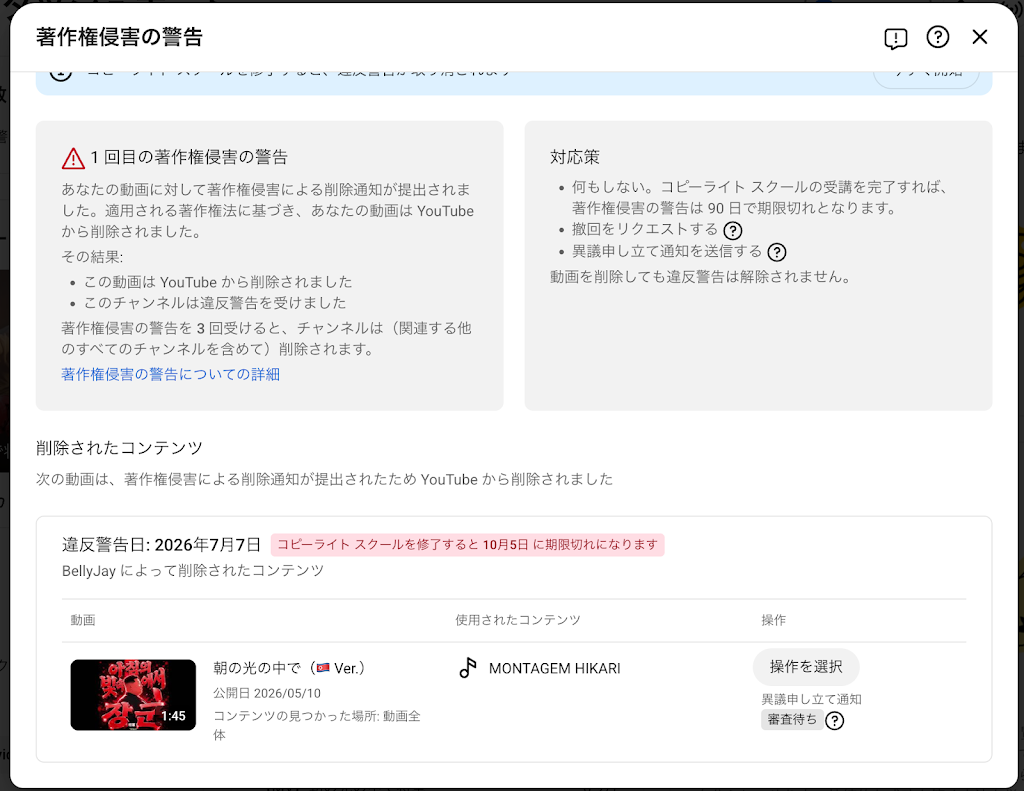The width and height of the screenshot is (1024, 791).
Task: Open the send feedback icon in dialog header
Action: pos(895,38)
